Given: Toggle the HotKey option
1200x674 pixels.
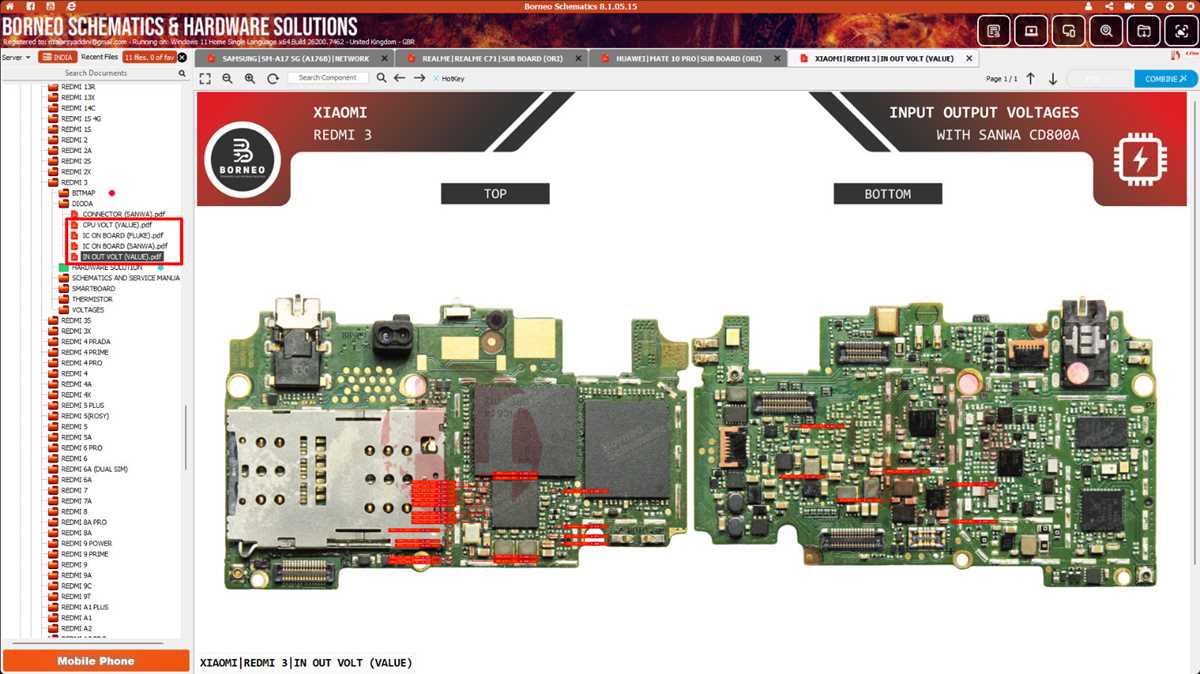Looking at the screenshot, I should (x=449, y=78).
